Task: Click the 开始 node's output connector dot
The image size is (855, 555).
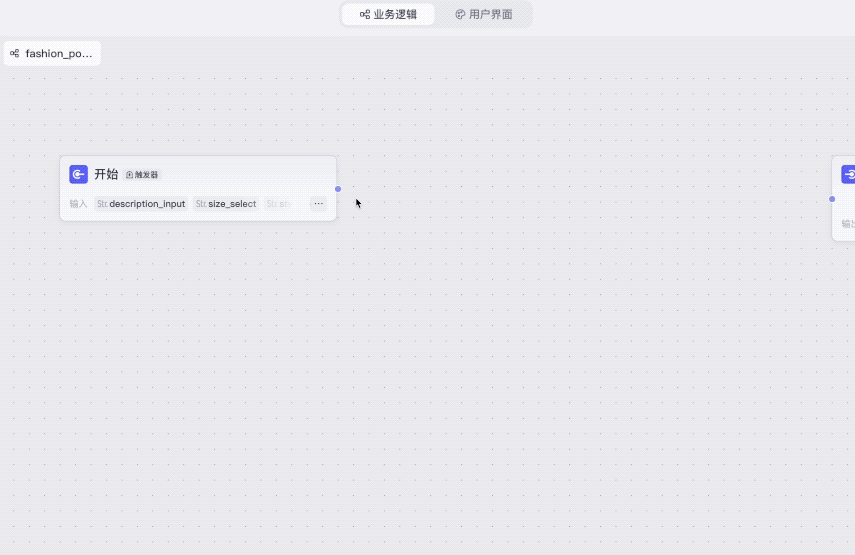Action: coord(338,189)
